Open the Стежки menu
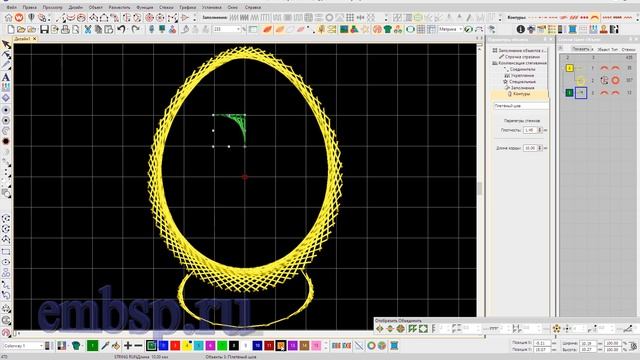 (x=166, y=7)
